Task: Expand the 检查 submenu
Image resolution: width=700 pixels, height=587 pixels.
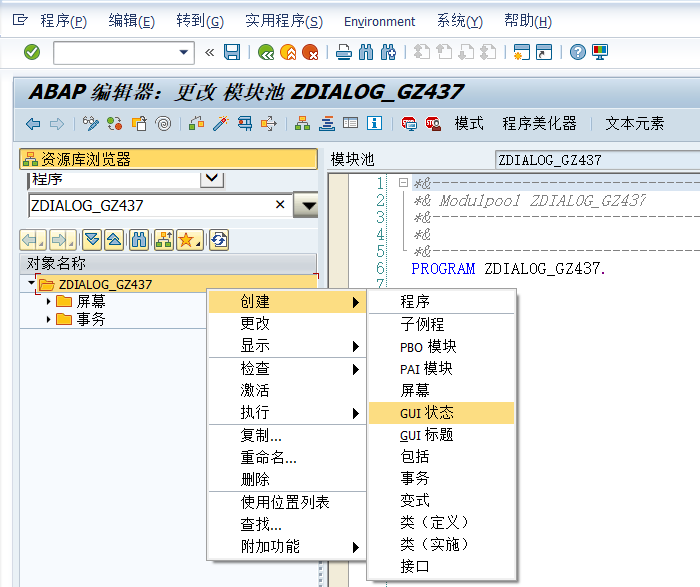Action: [287, 368]
